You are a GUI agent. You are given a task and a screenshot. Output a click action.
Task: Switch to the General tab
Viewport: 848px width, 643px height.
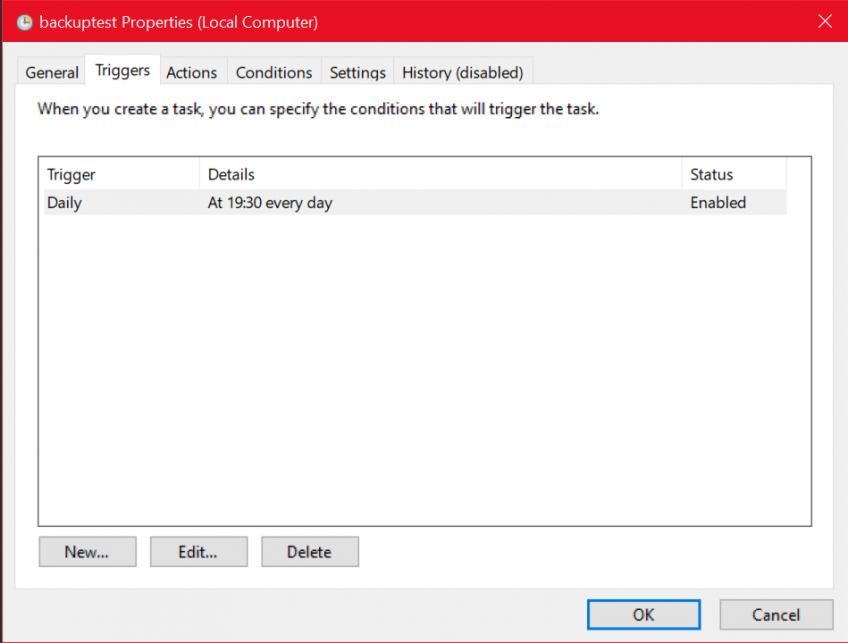(51, 72)
